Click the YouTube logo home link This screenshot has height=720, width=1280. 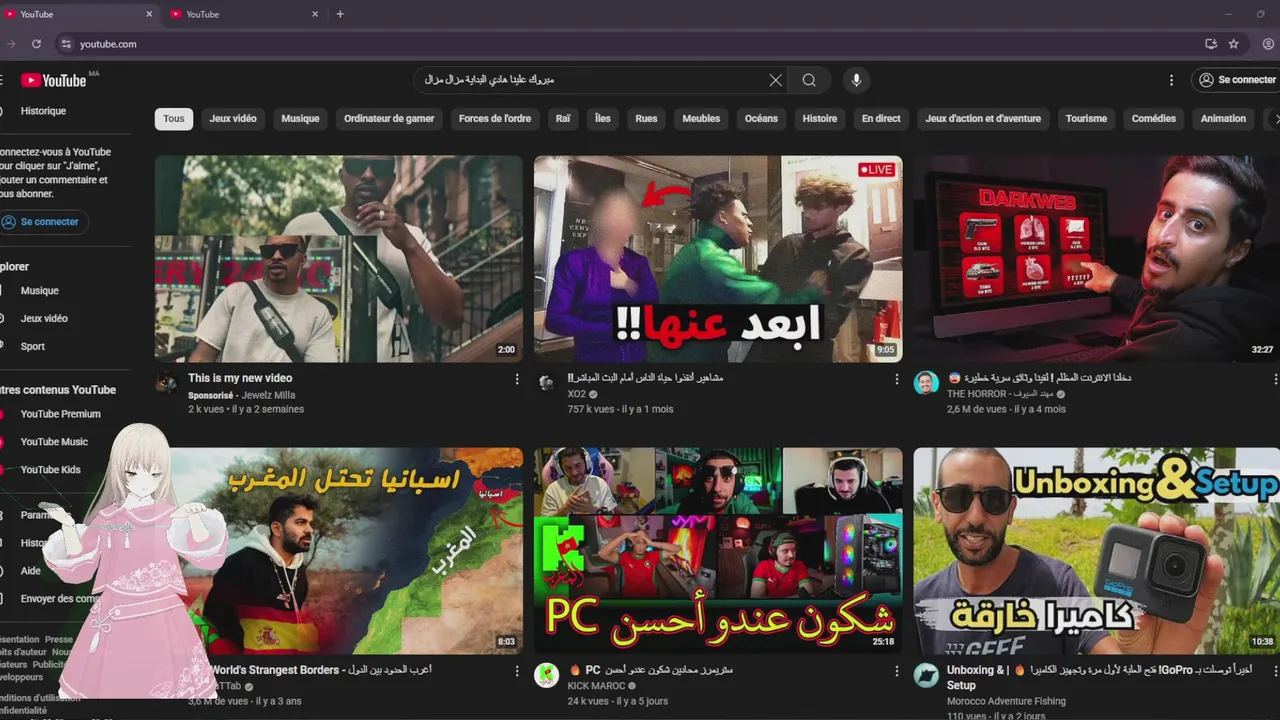click(54, 80)
